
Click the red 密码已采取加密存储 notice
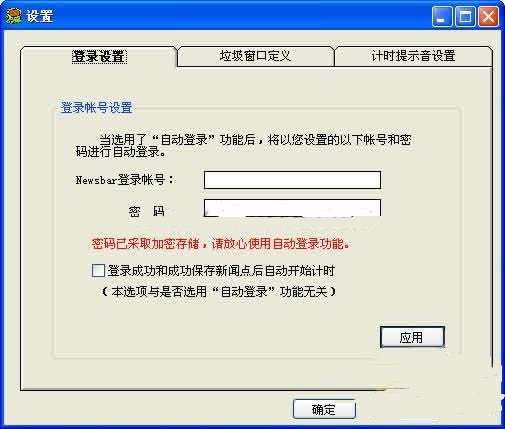point(220,244)
